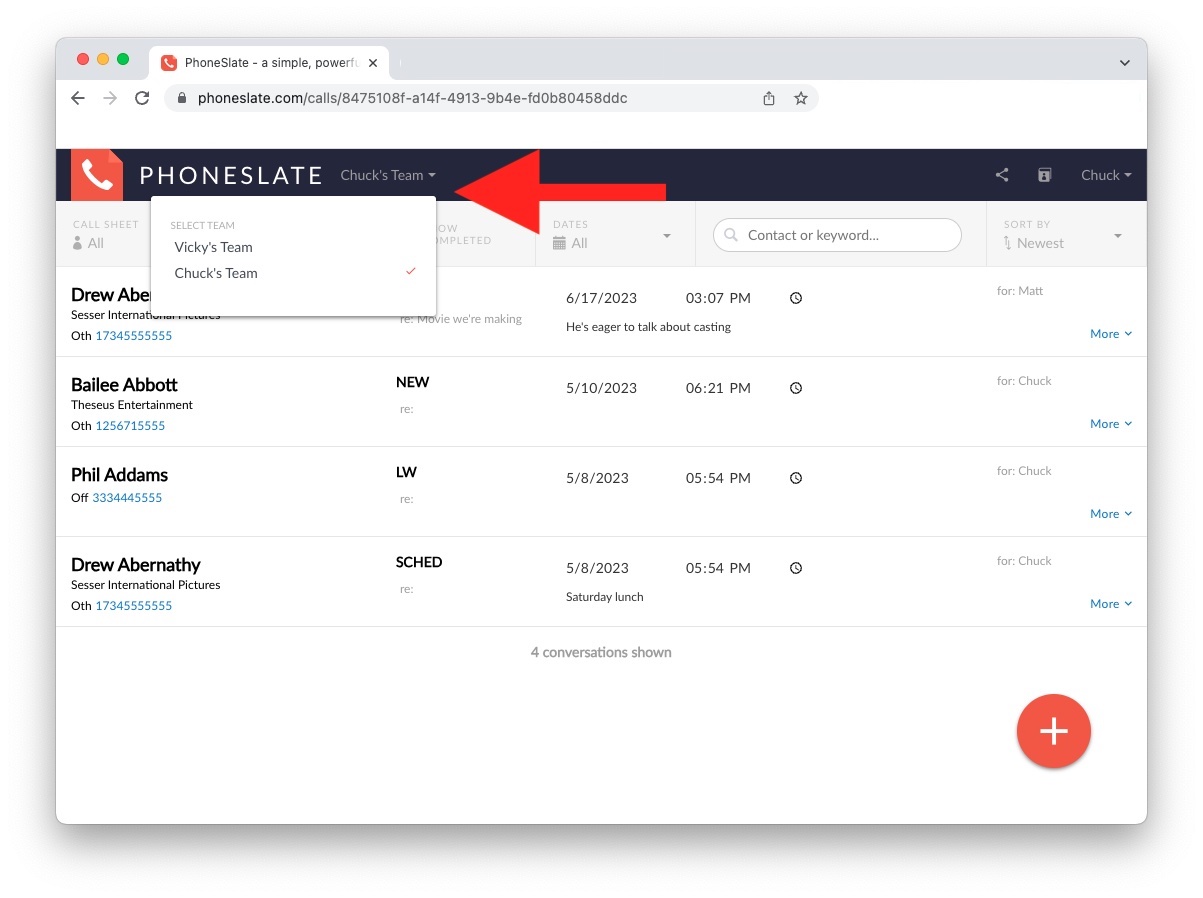Click the browser address bar URL
1203x898 pixels.
click(x=412, y=98)
